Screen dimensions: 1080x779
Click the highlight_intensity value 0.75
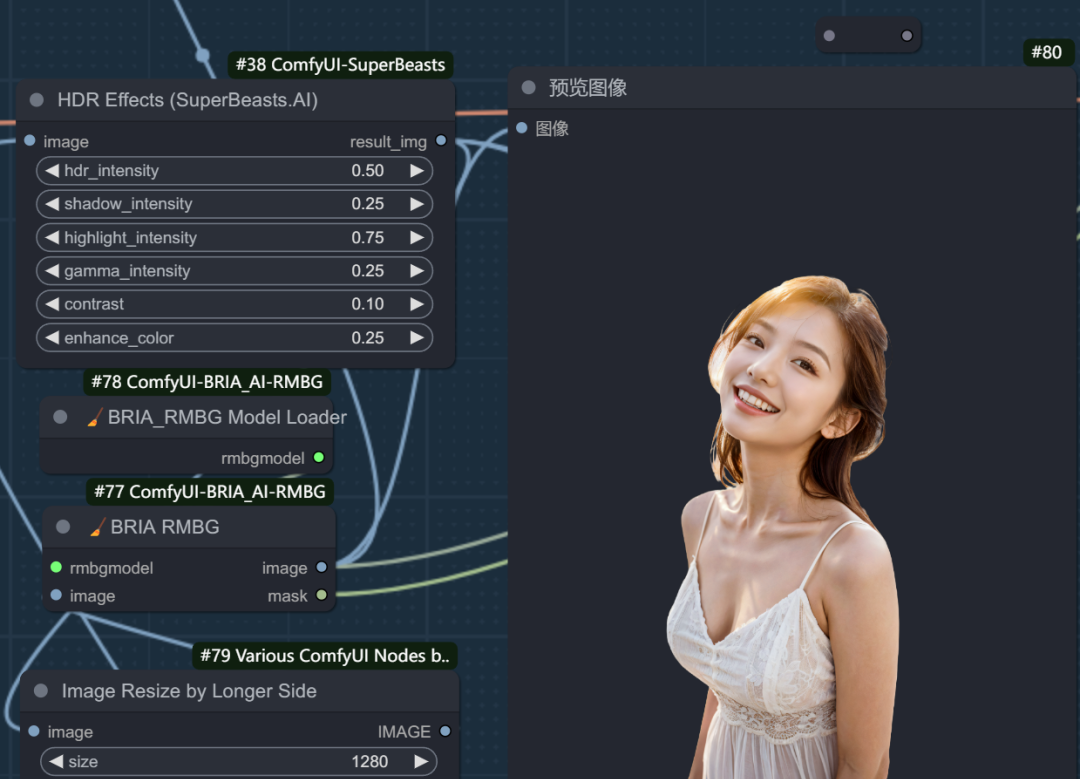point(368,238)
